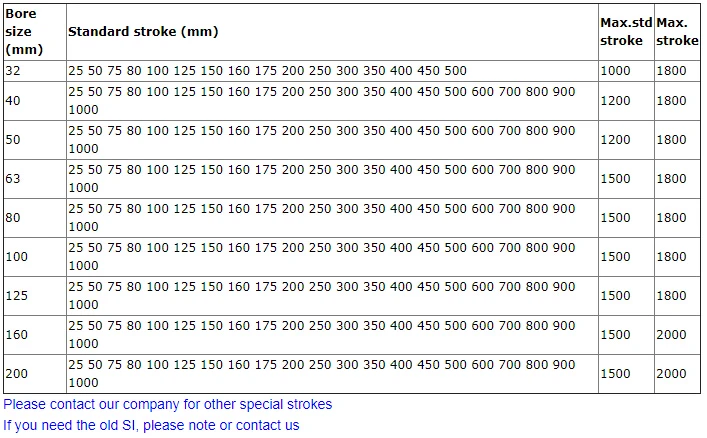Click Max.std stroke 1500 in bore 100 row

(626, 257)
